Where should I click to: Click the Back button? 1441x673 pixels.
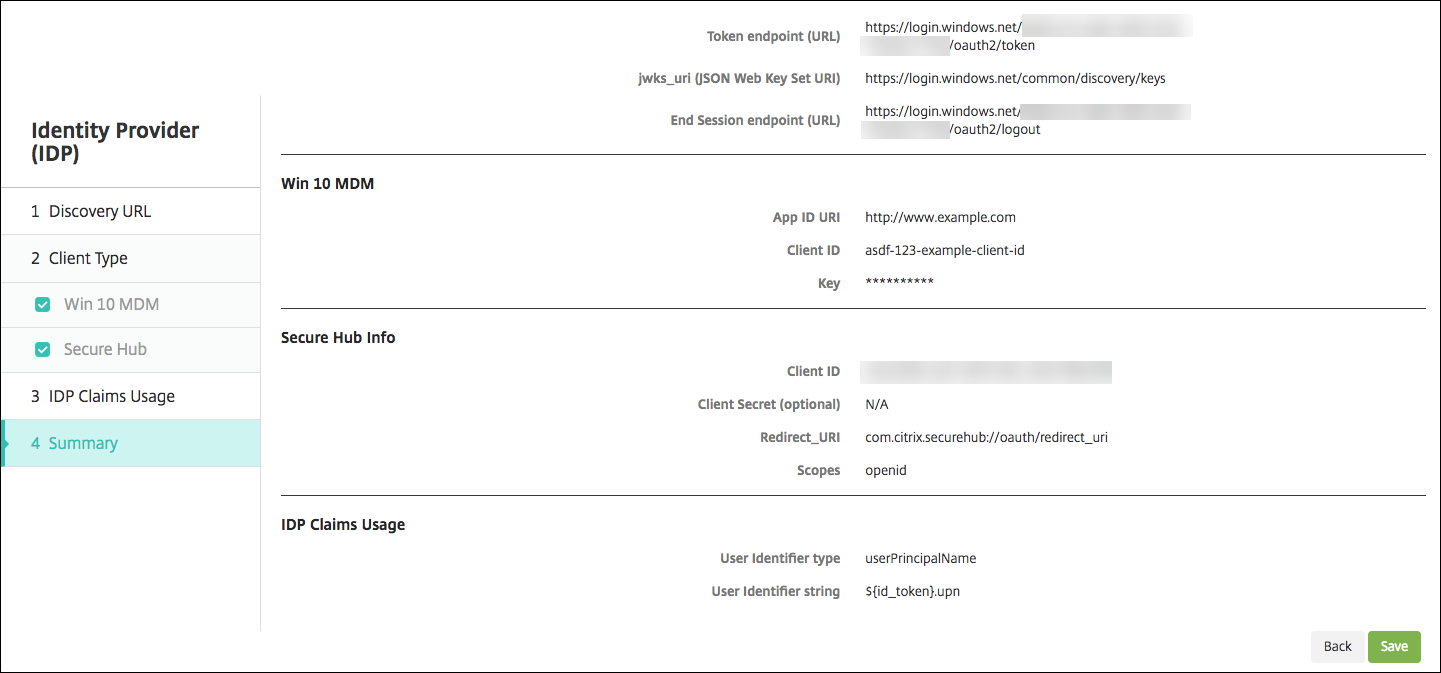1337,646
